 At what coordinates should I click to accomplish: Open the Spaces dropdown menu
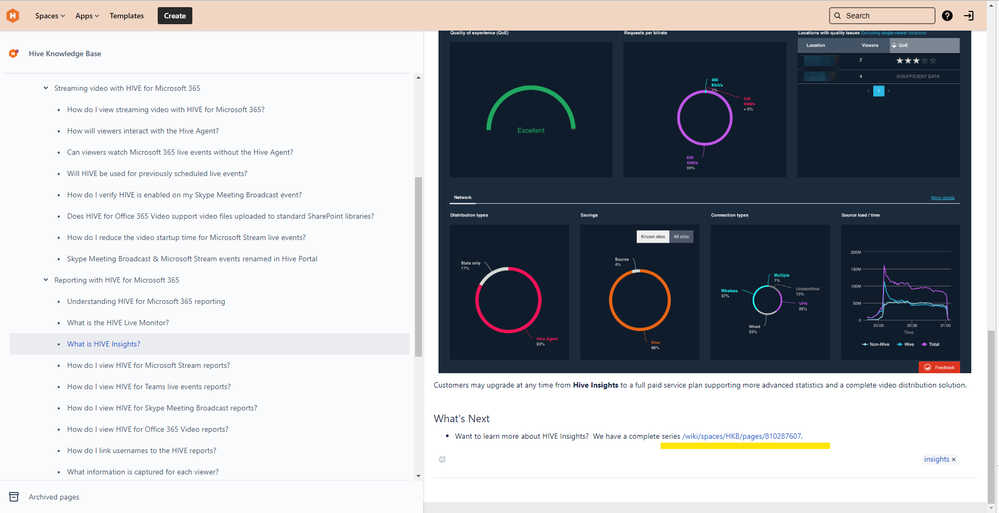click(50, 16)
